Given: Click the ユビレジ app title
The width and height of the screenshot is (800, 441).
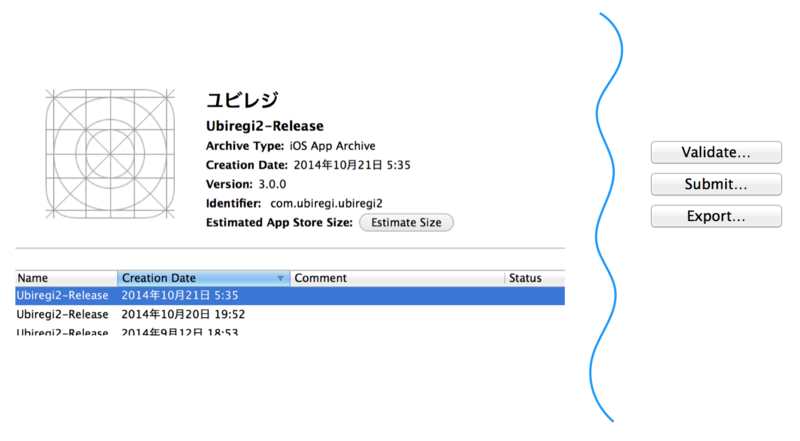Looking at the screenshot, I should (x=242, y=100).
